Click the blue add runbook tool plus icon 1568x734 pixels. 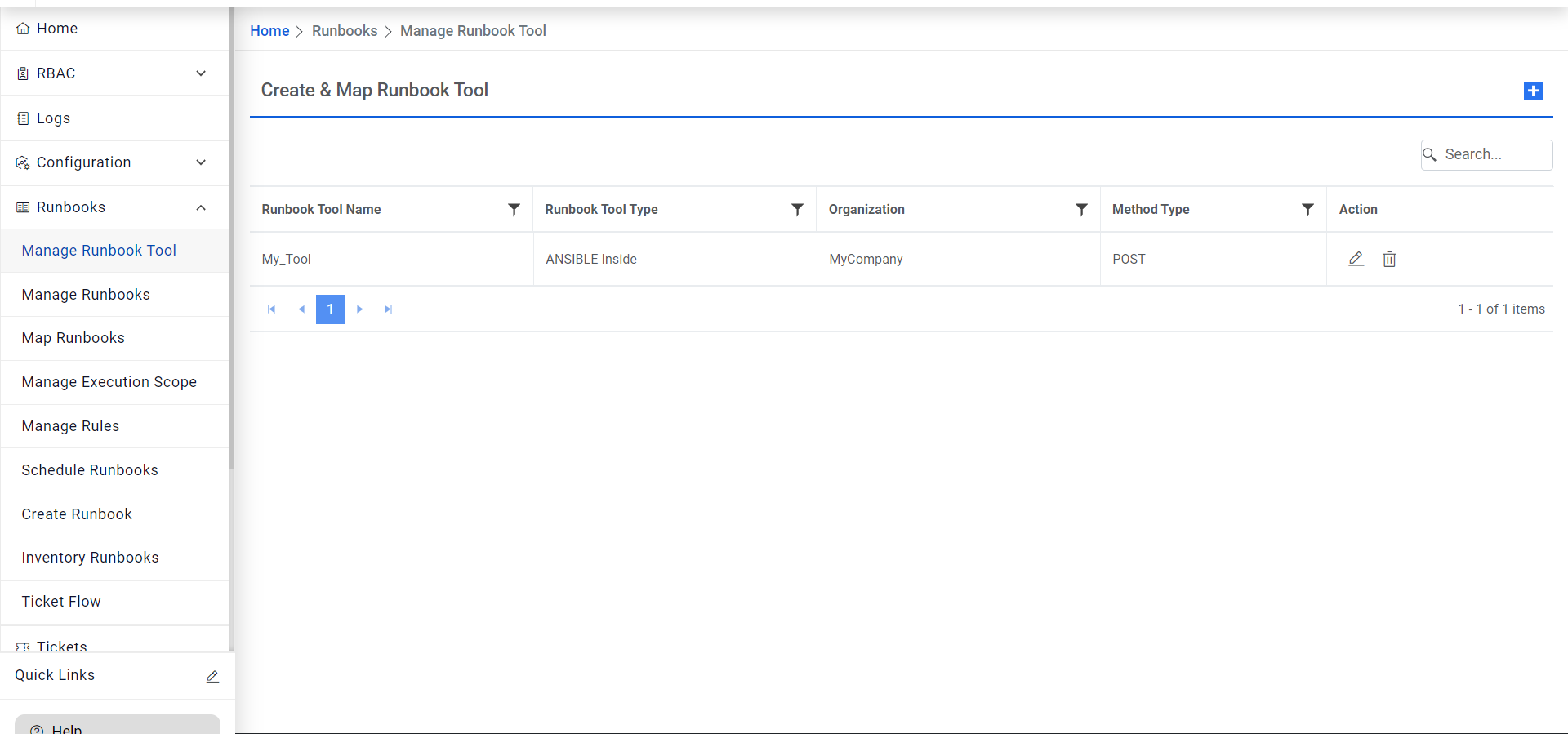pyautogui.click(x=1533, y=91)
